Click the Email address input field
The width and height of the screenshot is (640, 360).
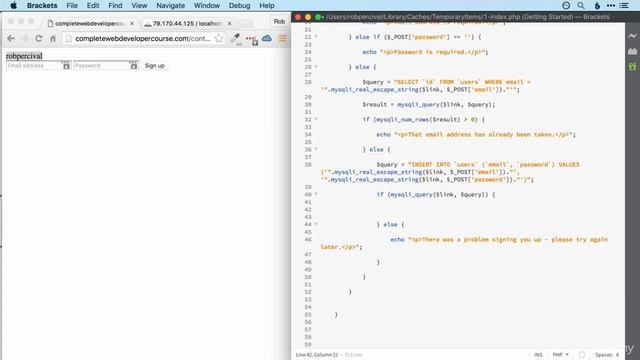38,65
